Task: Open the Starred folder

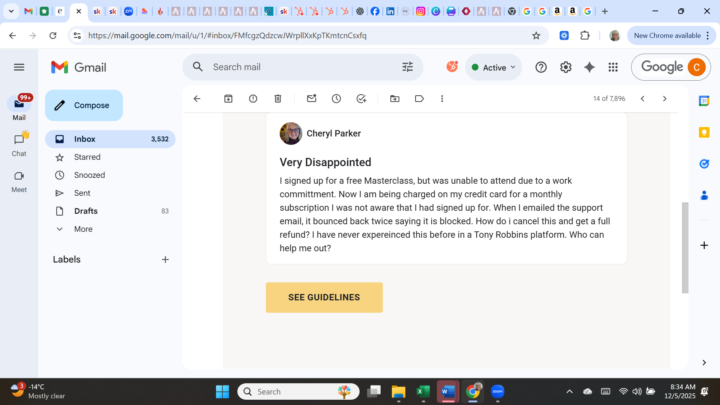Action: (x=110, y=157)
